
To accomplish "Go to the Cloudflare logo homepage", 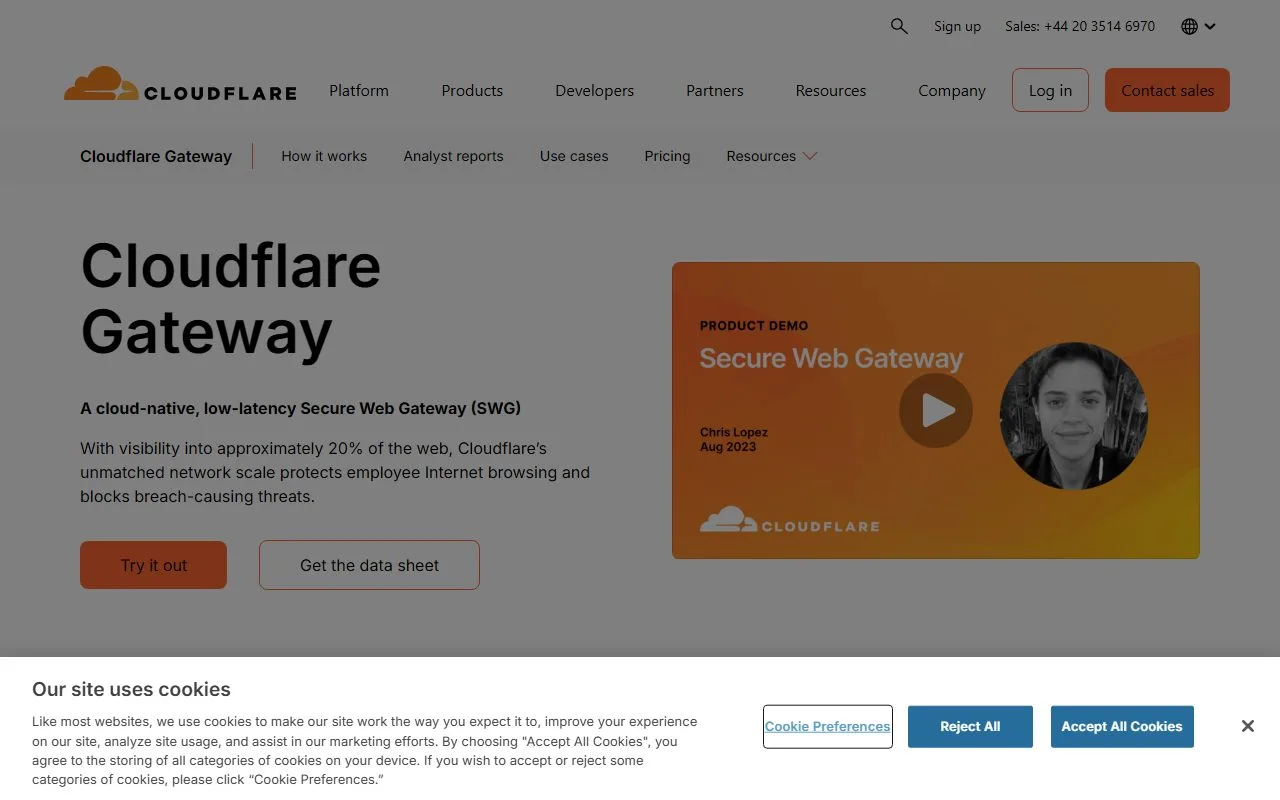I will tap(180, 85).
